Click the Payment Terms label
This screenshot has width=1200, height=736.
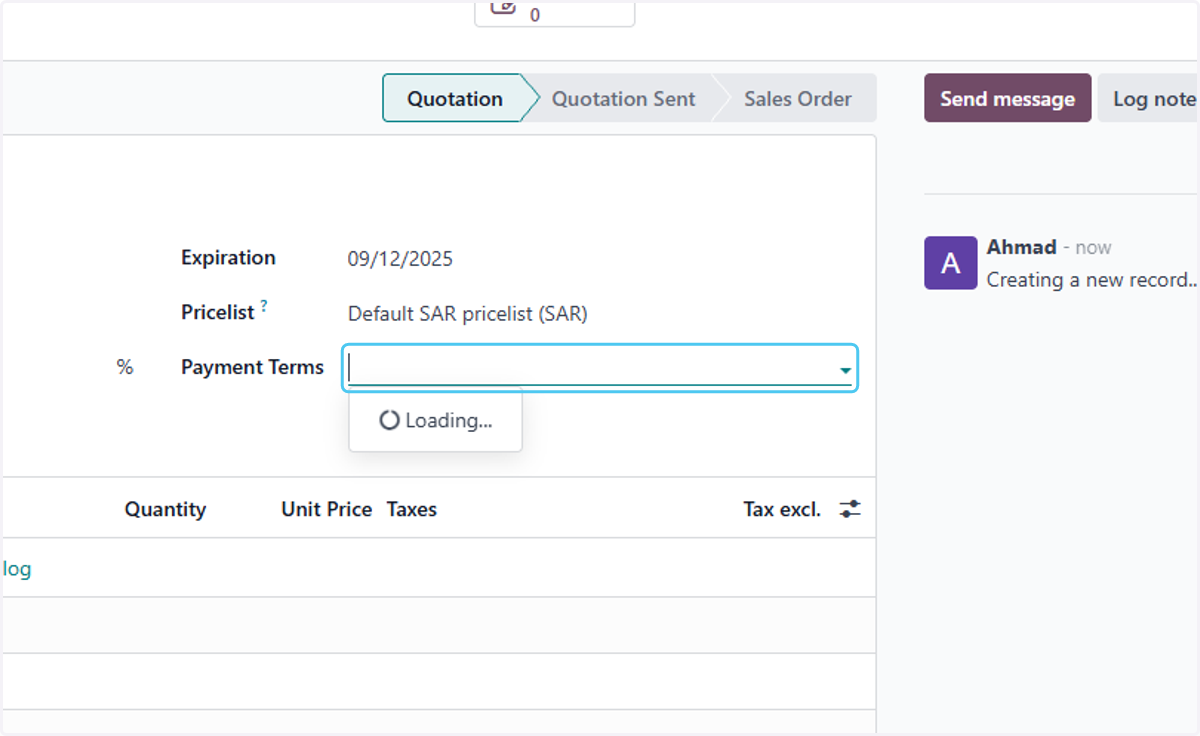tap(252, 367)
